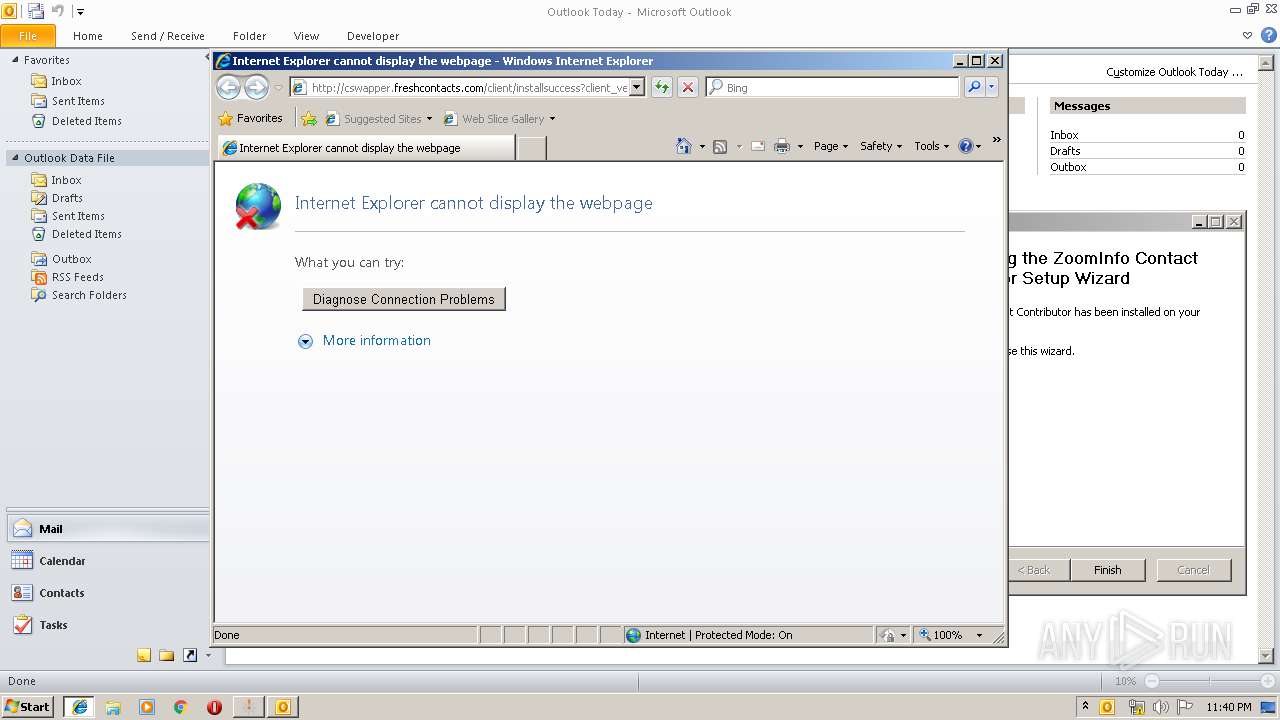Click the Outlook zoom slider track
The height and width of the screenshot is (720, 1280).
[1209, 681]
